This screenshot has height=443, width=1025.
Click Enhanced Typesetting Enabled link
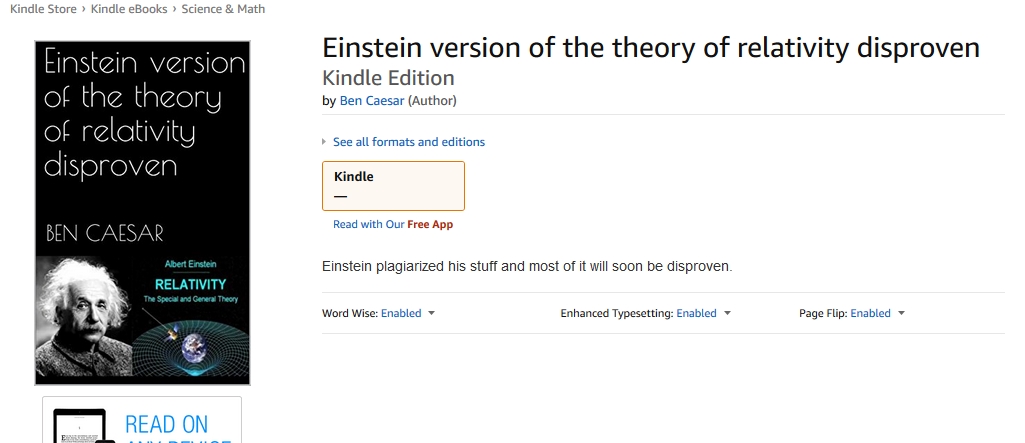696,313
